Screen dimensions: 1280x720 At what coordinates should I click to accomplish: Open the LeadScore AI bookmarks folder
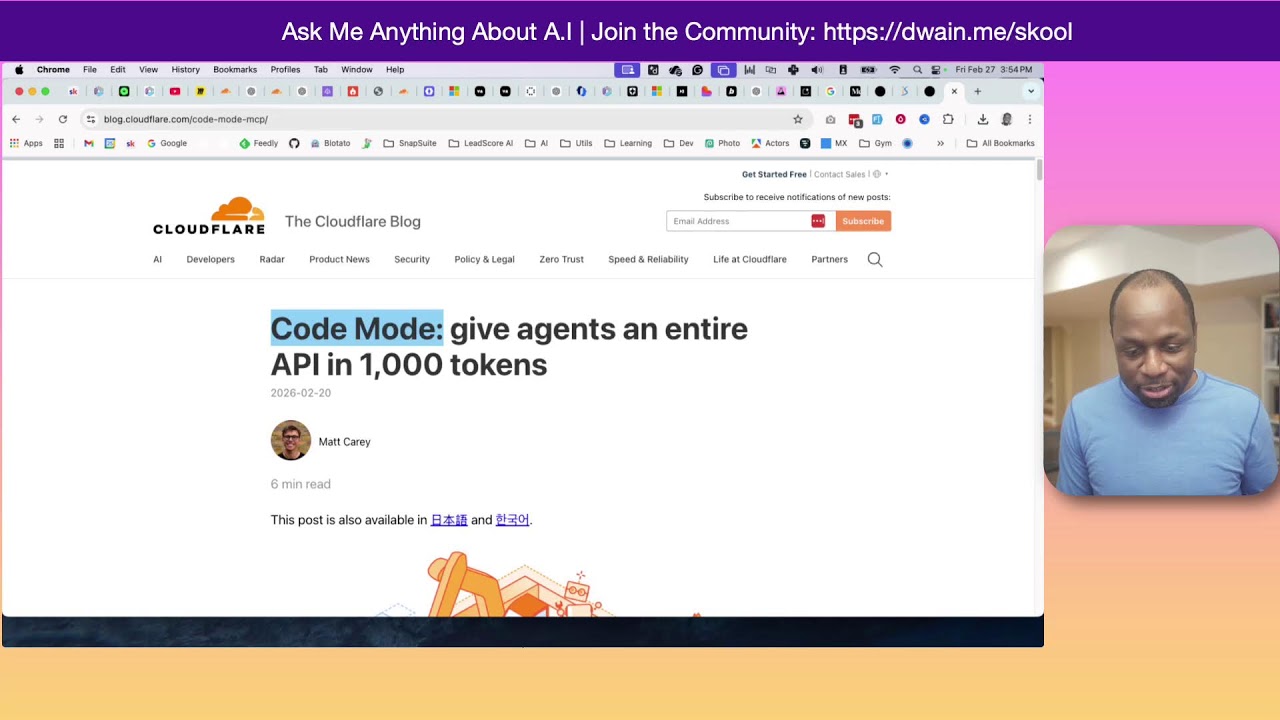tap(480, 143)
